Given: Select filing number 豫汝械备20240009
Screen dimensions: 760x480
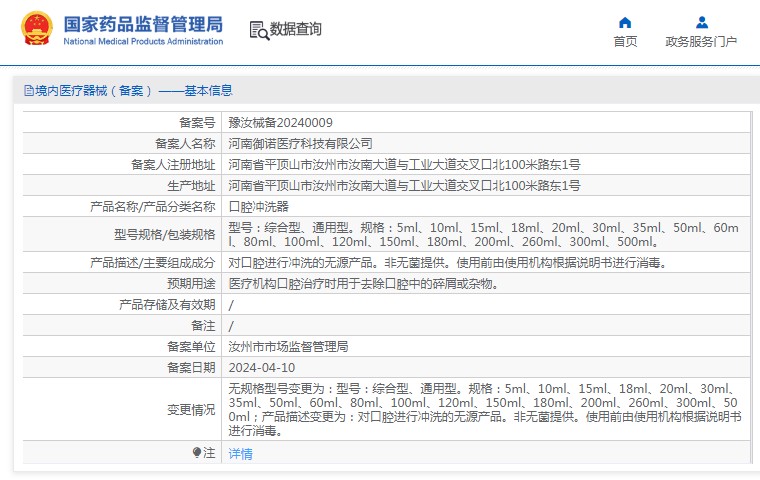Looking at the screenshot, I should (x=281, y=123).
